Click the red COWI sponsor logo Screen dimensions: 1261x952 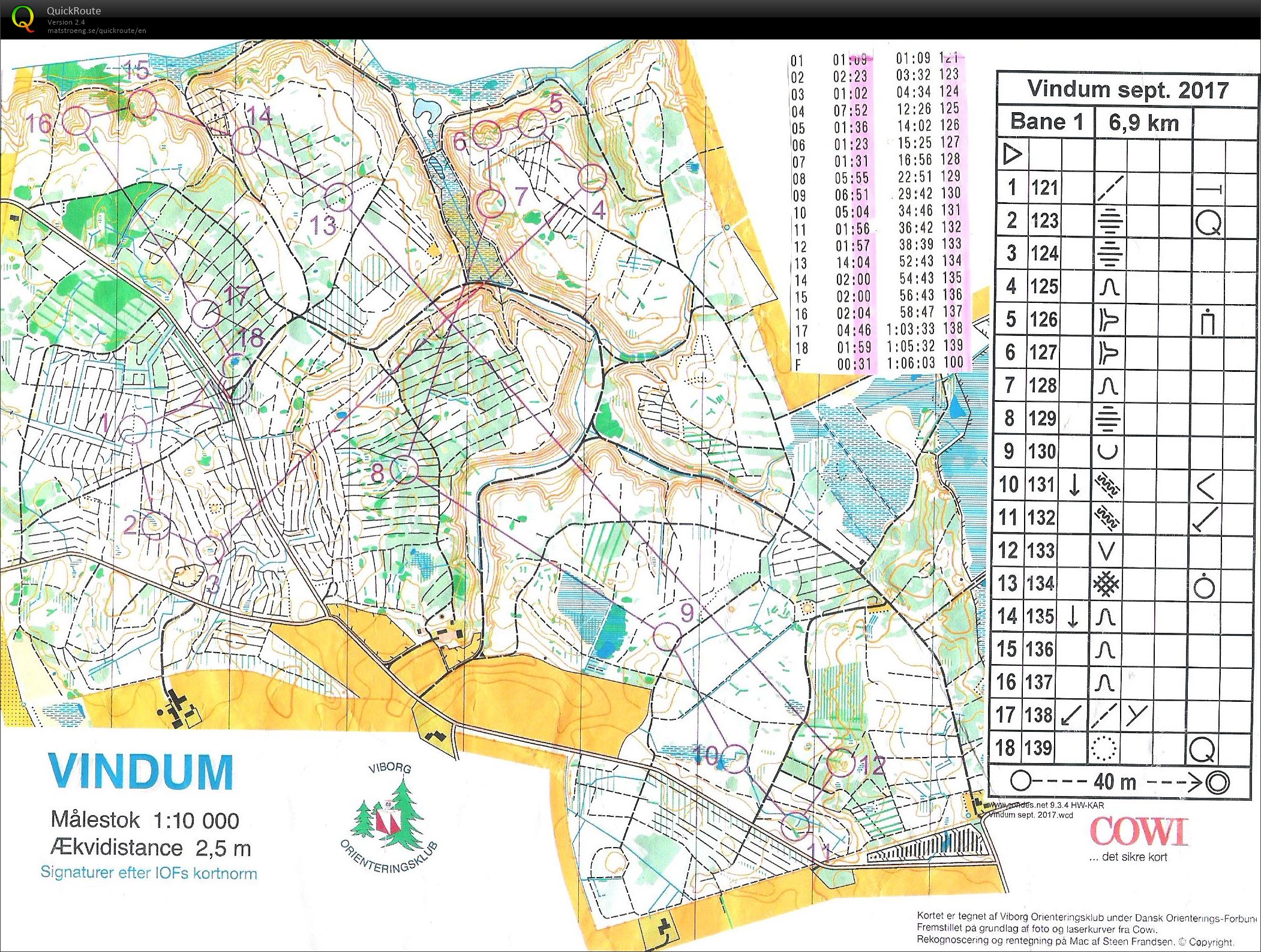pos(1138,832)
